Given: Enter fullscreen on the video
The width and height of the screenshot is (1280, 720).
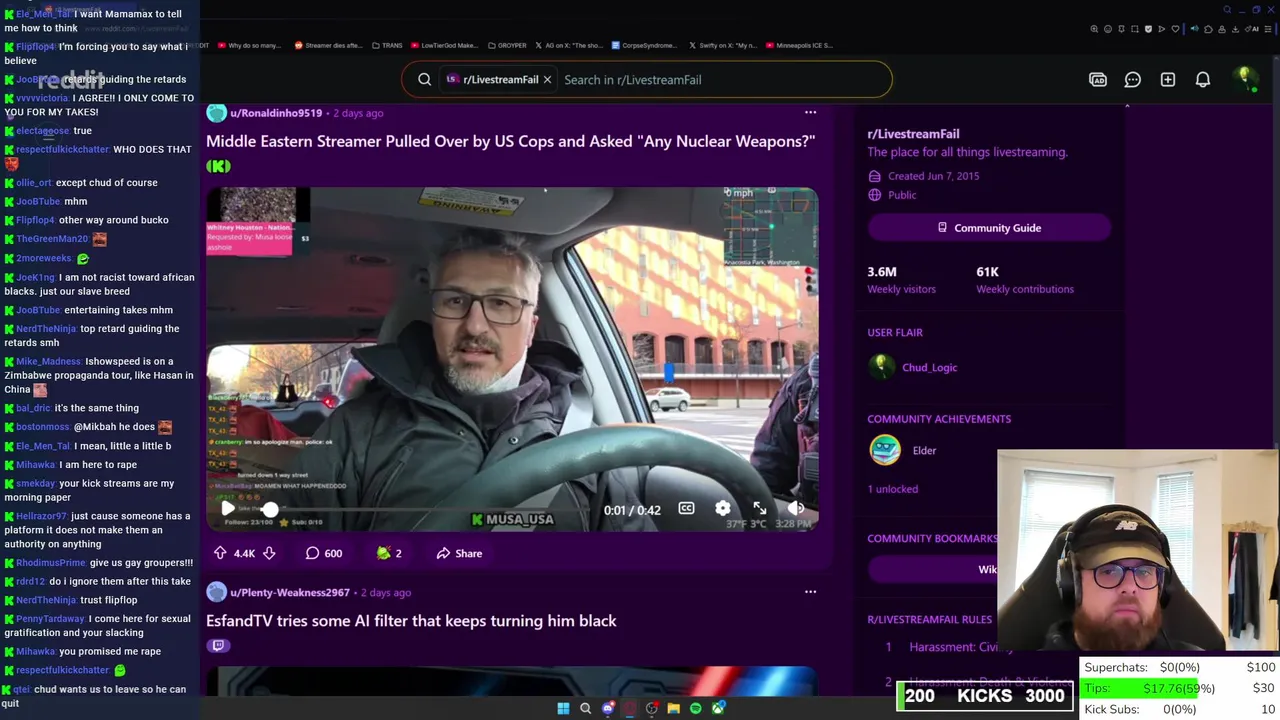Looking at the screenshot, I should point(760,509).
